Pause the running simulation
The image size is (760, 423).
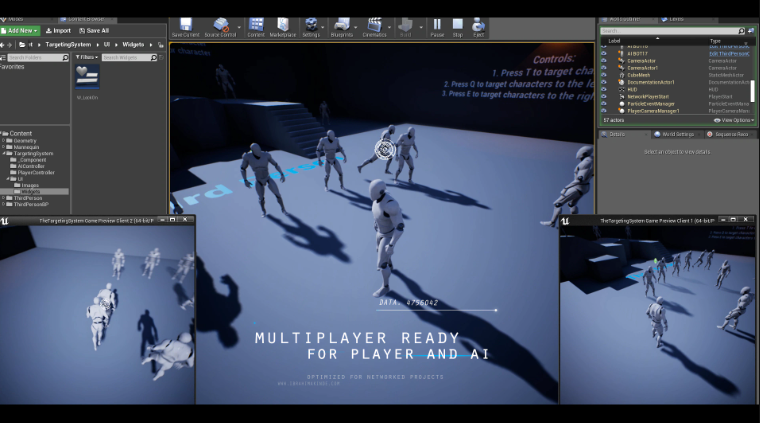pyautogui.click(x=437, y=28)
